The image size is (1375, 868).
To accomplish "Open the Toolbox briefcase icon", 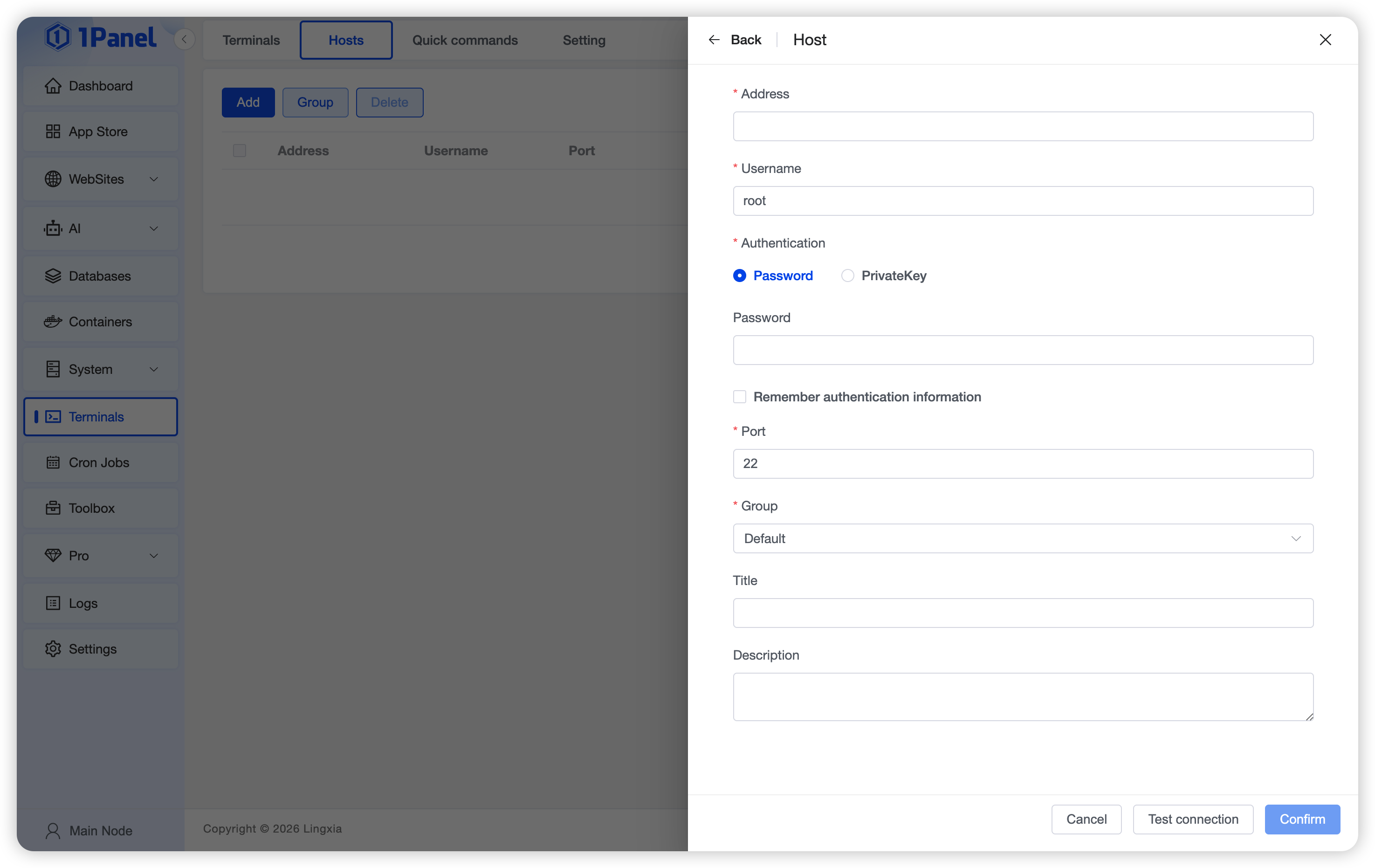I will [x=53, y=508].
